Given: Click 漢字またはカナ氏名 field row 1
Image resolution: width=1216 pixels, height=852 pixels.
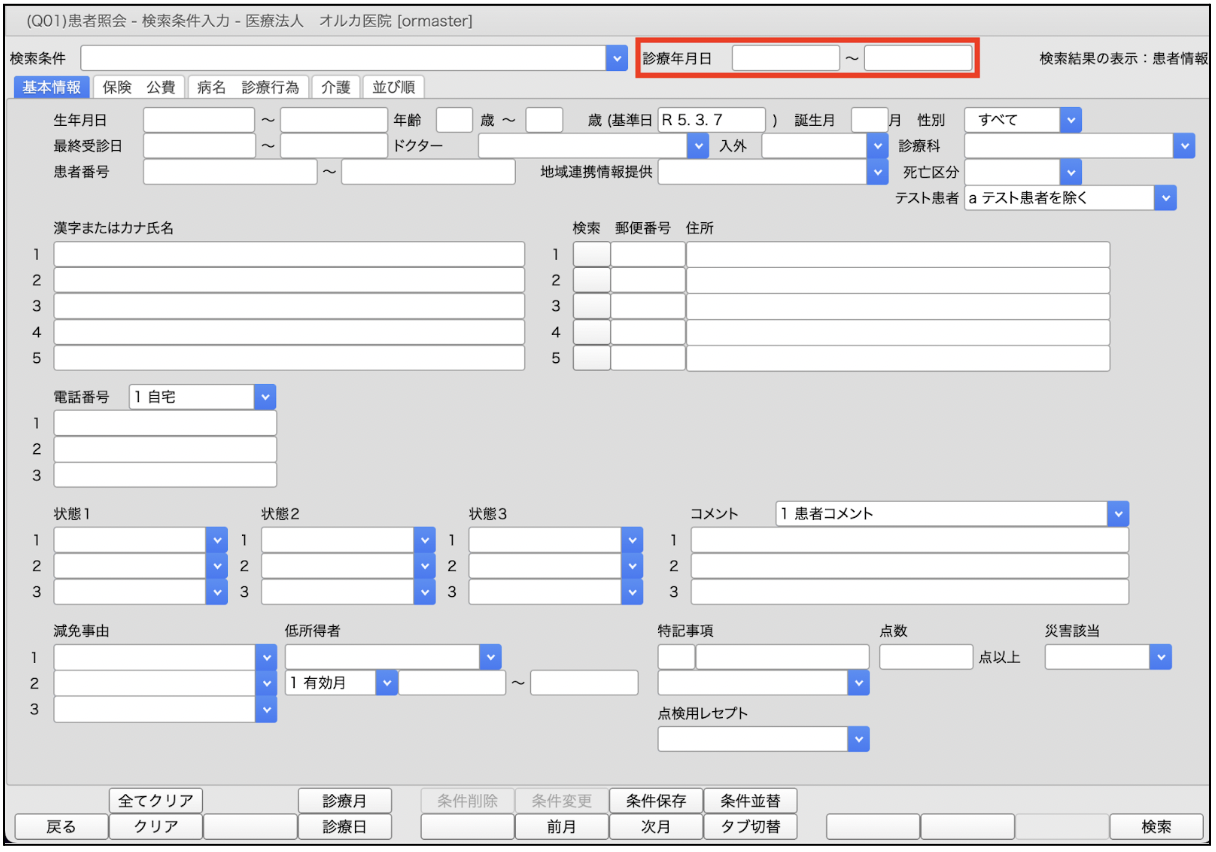Looking at the screenshot, I should pos(289,254).
